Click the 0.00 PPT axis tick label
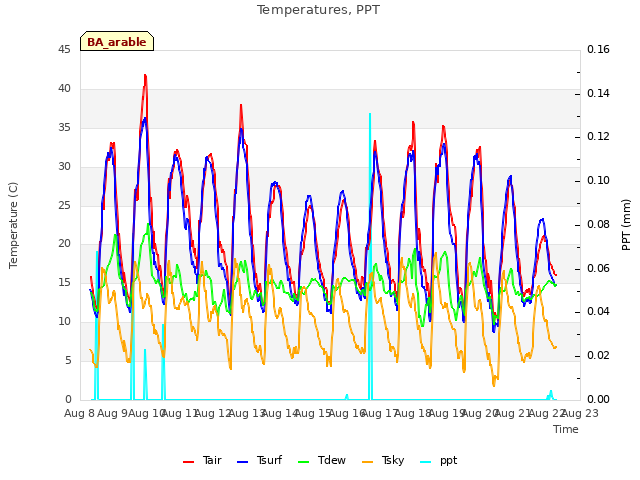Screen dimensions: 640x480 598,399
